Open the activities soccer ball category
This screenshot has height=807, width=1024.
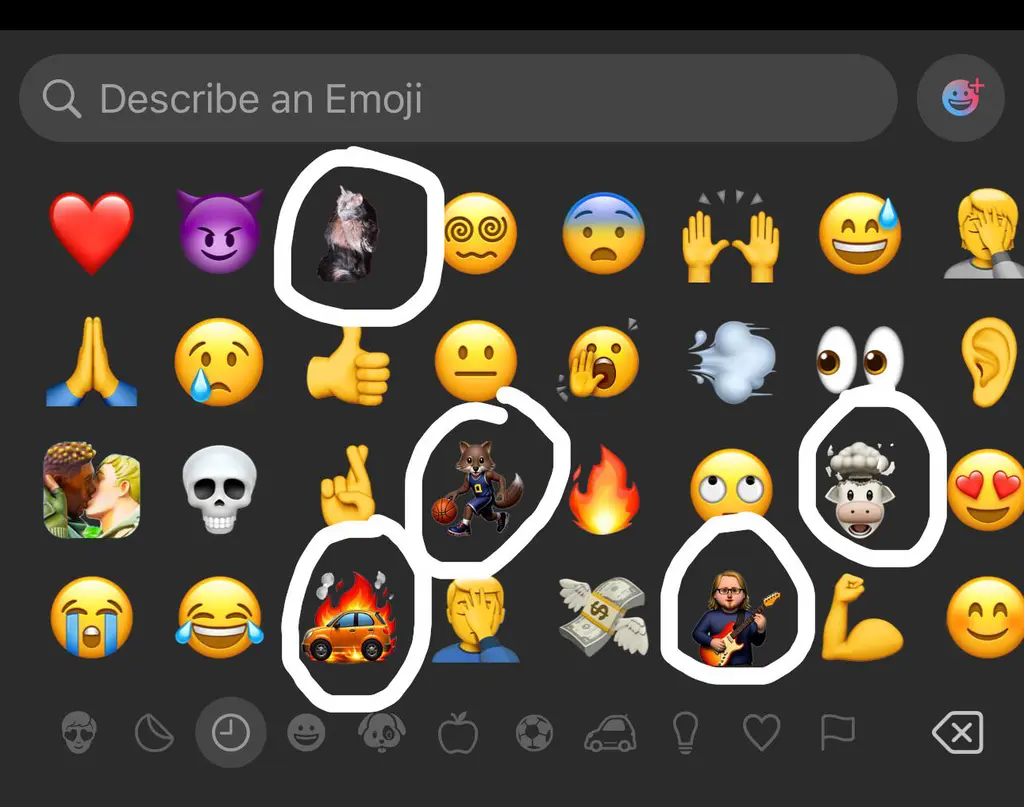tap(534, 733)
